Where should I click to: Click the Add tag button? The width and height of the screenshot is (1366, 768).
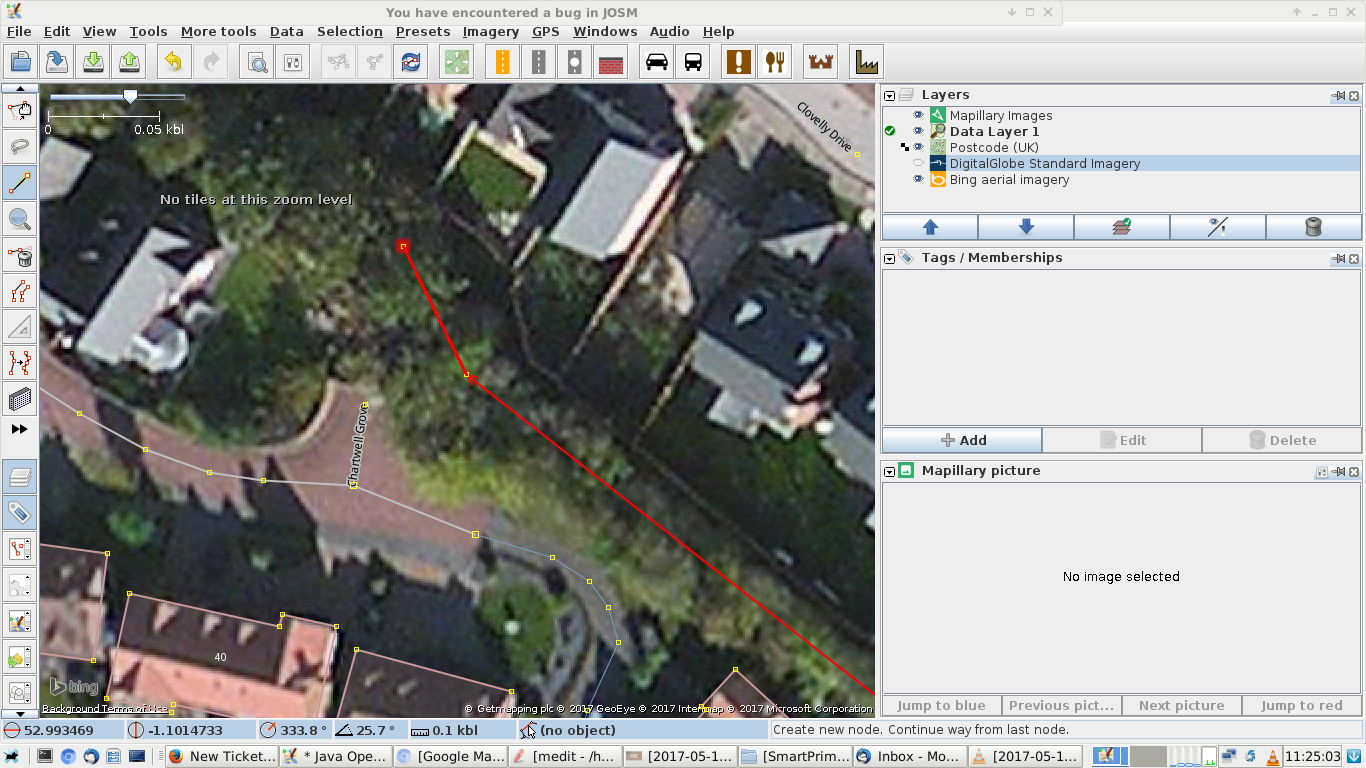[962, 440]
